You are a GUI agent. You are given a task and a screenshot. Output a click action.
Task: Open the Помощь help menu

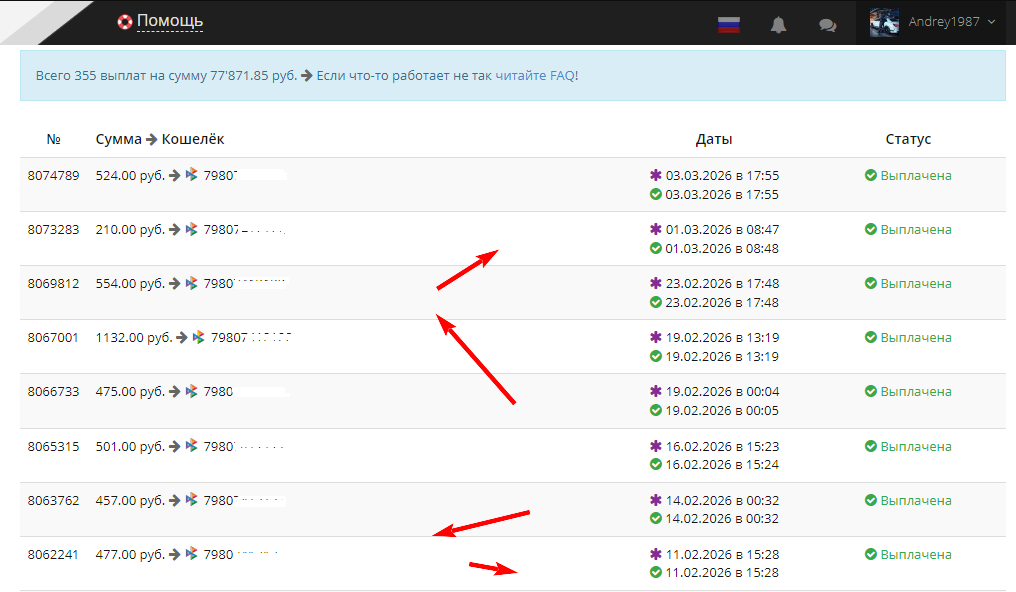[170, 21]
